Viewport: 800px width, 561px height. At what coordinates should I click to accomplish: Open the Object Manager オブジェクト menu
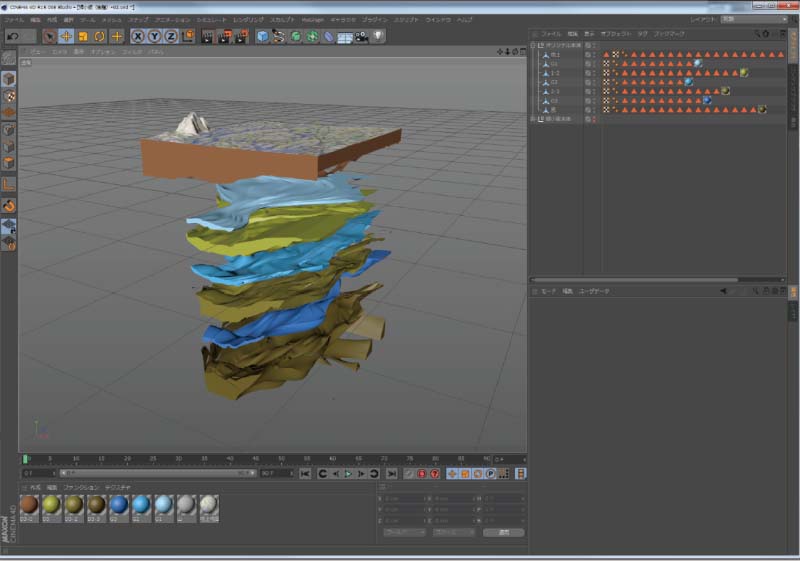(x=616, y=34)
